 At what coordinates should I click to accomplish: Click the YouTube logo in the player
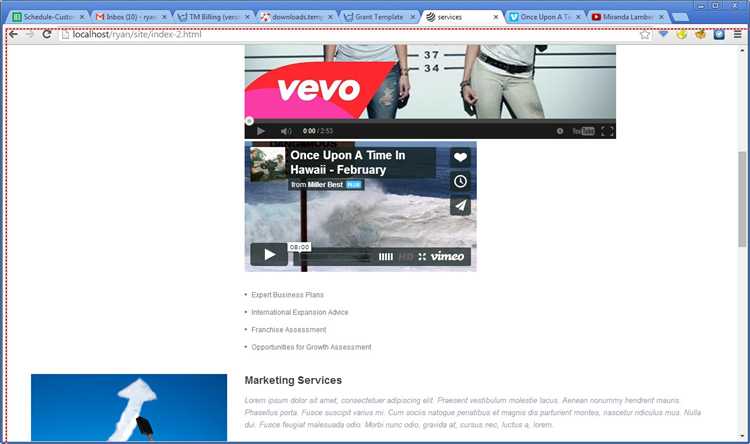[583, 131]
